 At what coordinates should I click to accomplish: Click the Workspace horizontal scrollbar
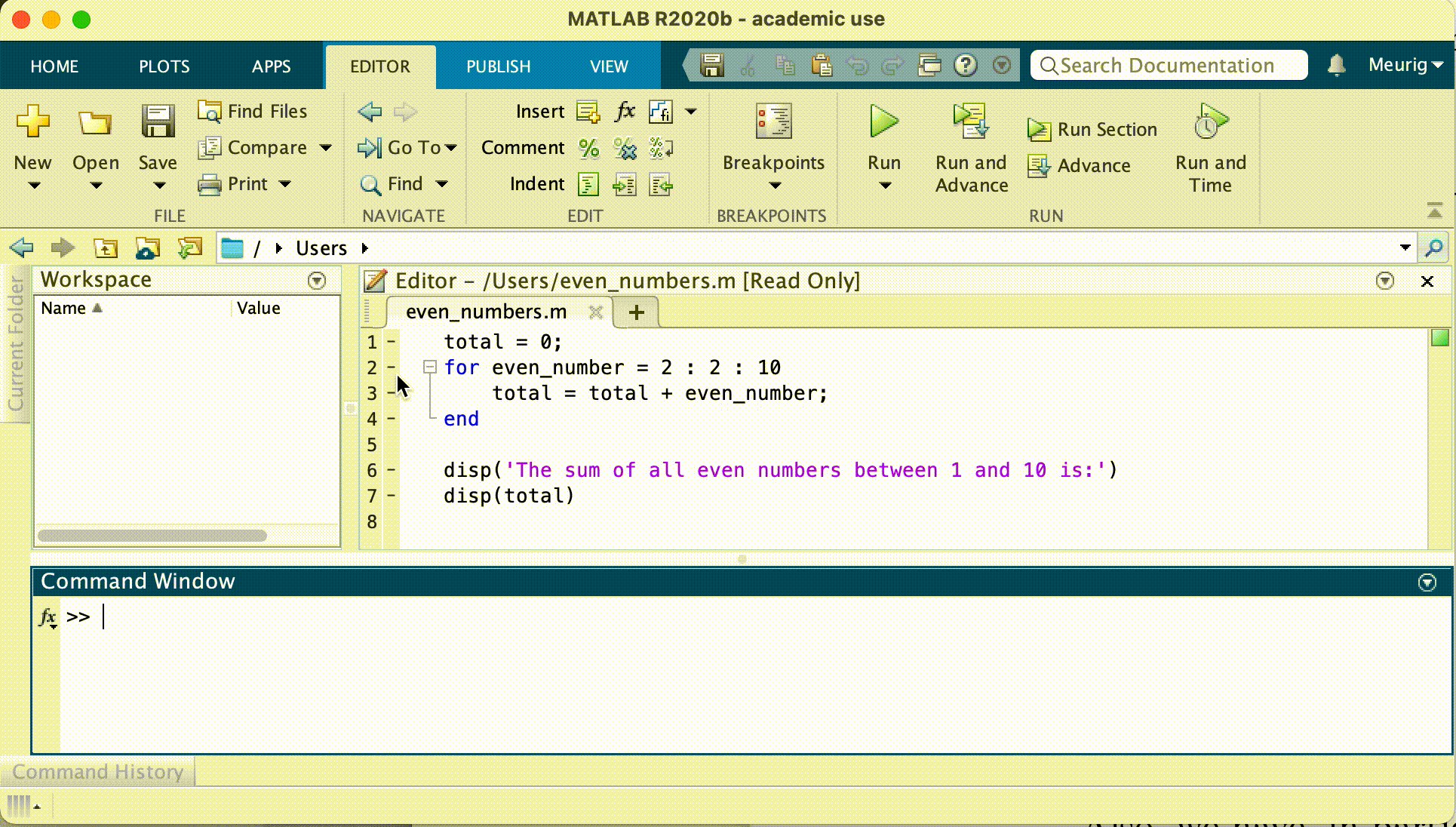pyautogui.click(x=152, y=535)
